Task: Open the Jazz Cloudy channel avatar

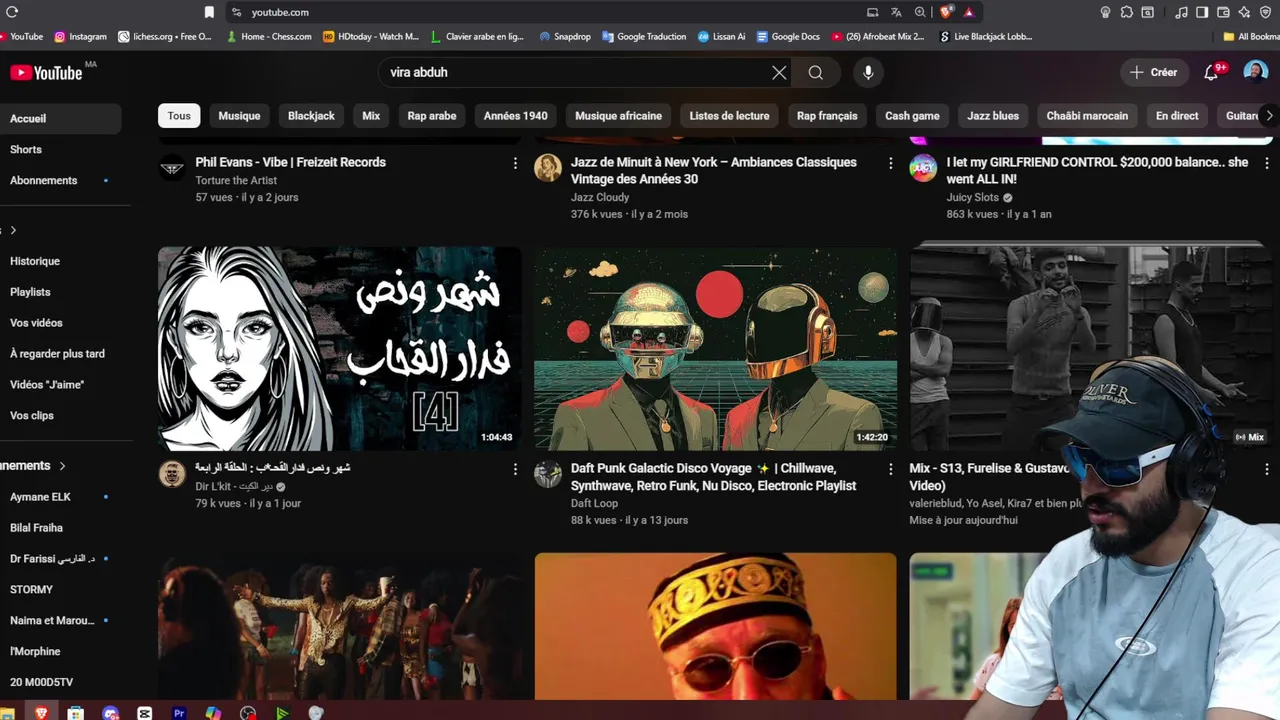Action: (x=548, y=168)
